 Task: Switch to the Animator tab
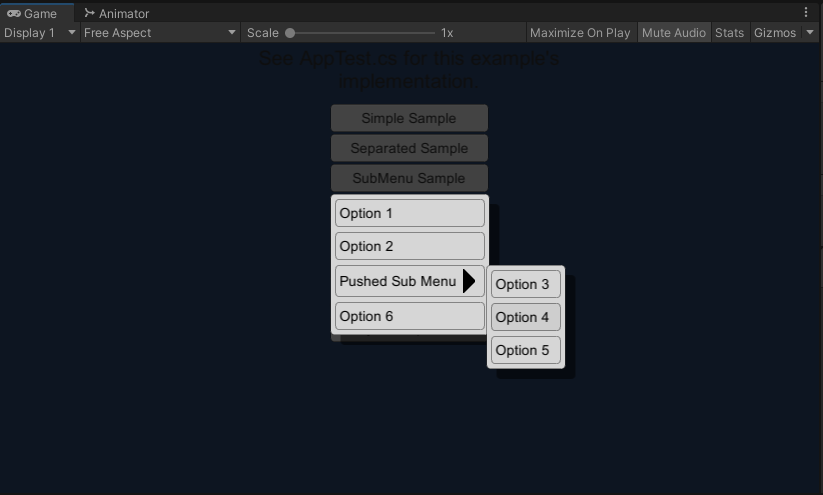tap(117, 13)
